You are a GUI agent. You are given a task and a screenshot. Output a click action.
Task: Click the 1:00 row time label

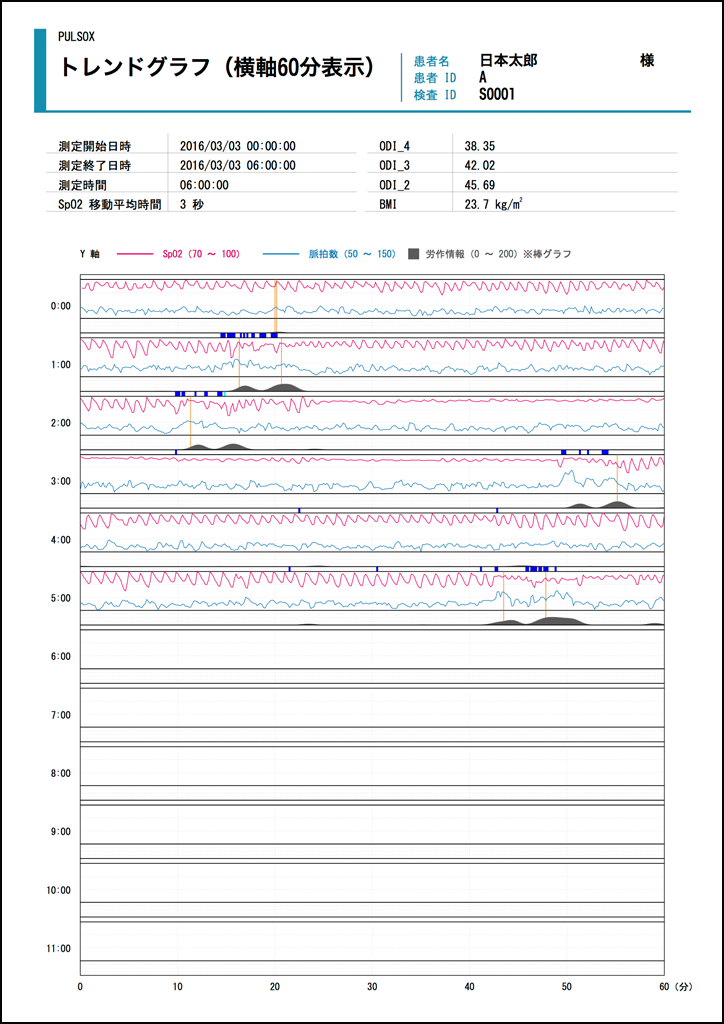[61, 365]
